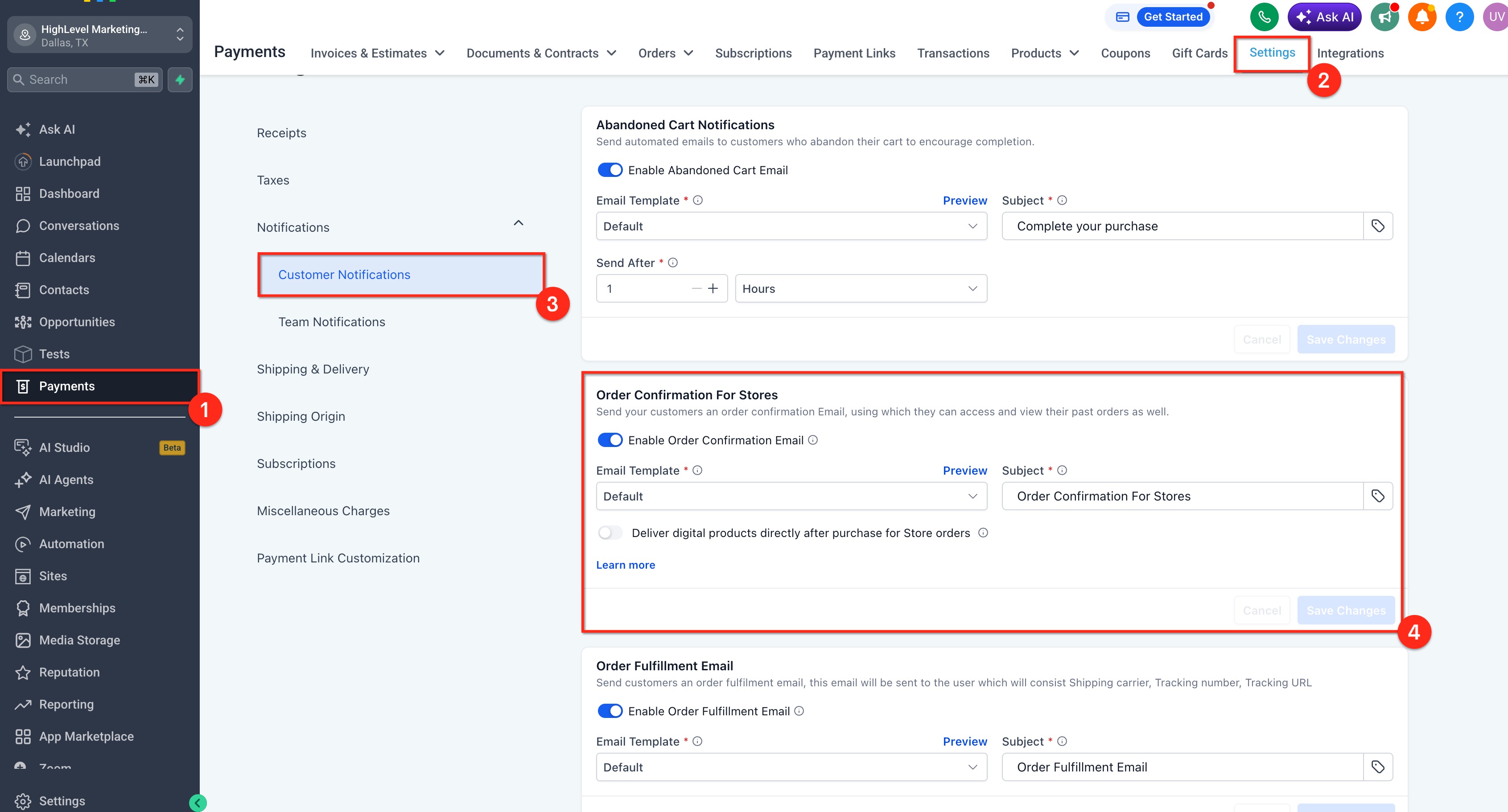Click info icon next to Send After

[673, 262]
